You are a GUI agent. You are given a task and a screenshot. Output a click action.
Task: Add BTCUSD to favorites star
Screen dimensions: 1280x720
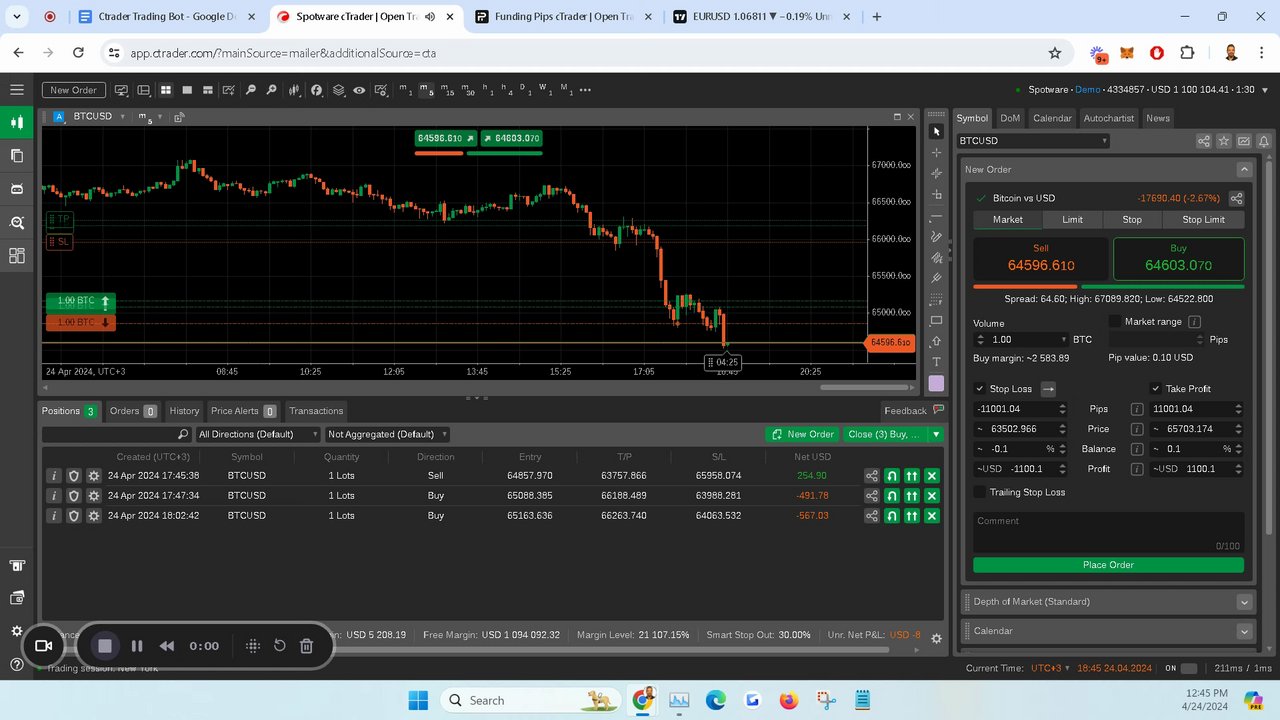1224,141
